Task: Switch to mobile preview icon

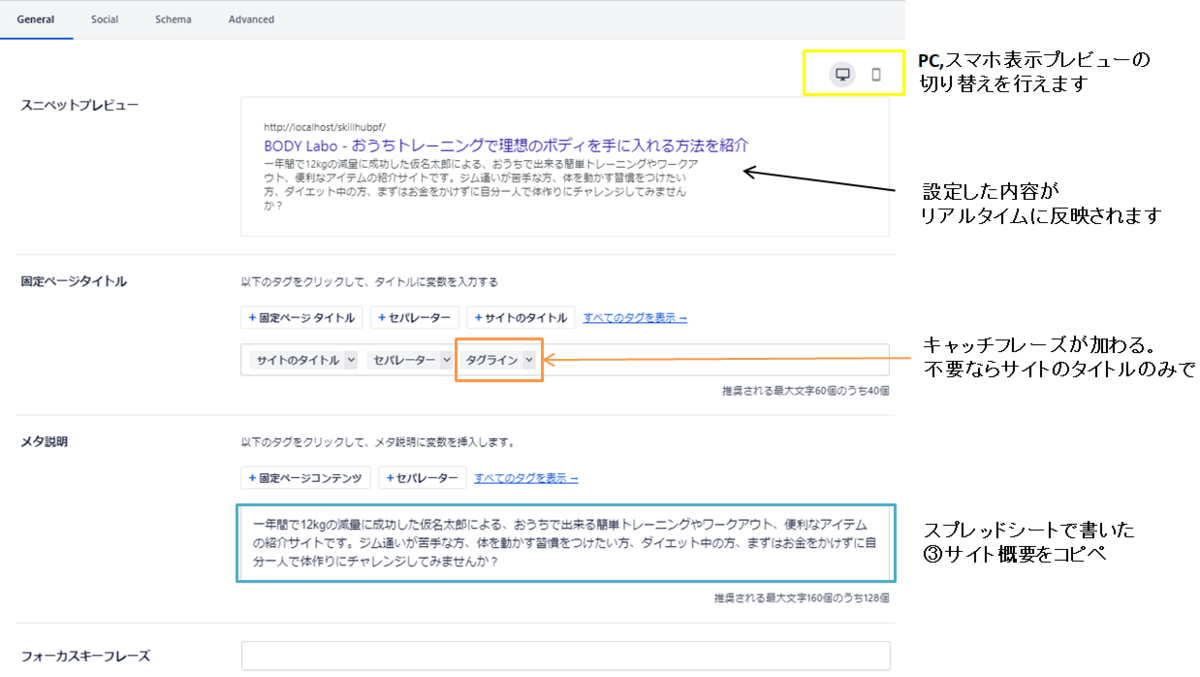Action: click(x=877, y=74)
